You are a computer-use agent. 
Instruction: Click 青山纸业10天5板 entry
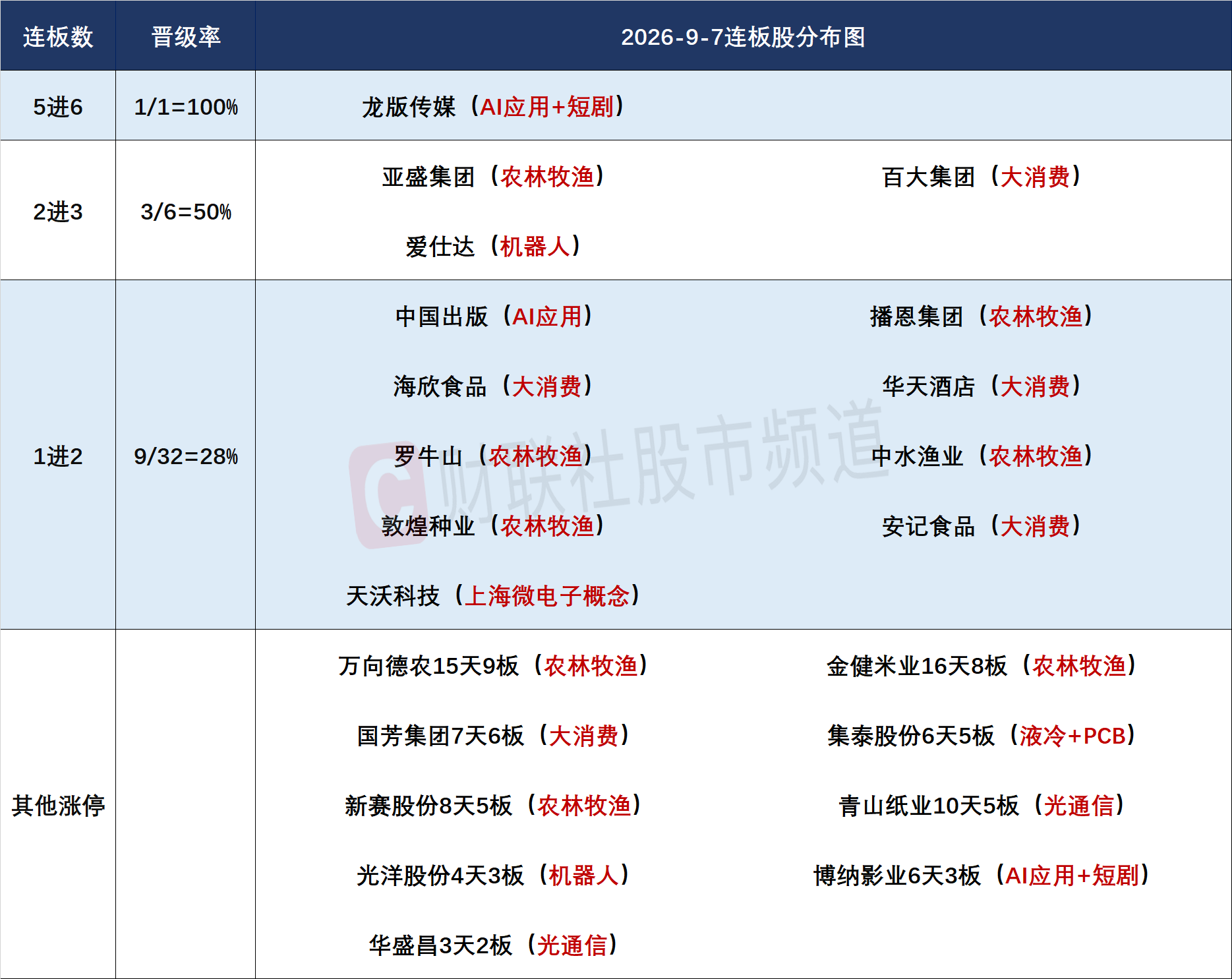coord(981,805)
